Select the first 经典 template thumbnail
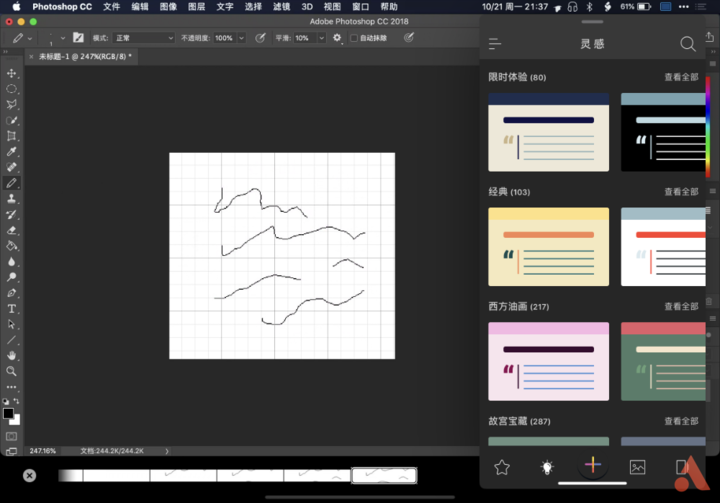The image size is (720, 503). (548, 246)
